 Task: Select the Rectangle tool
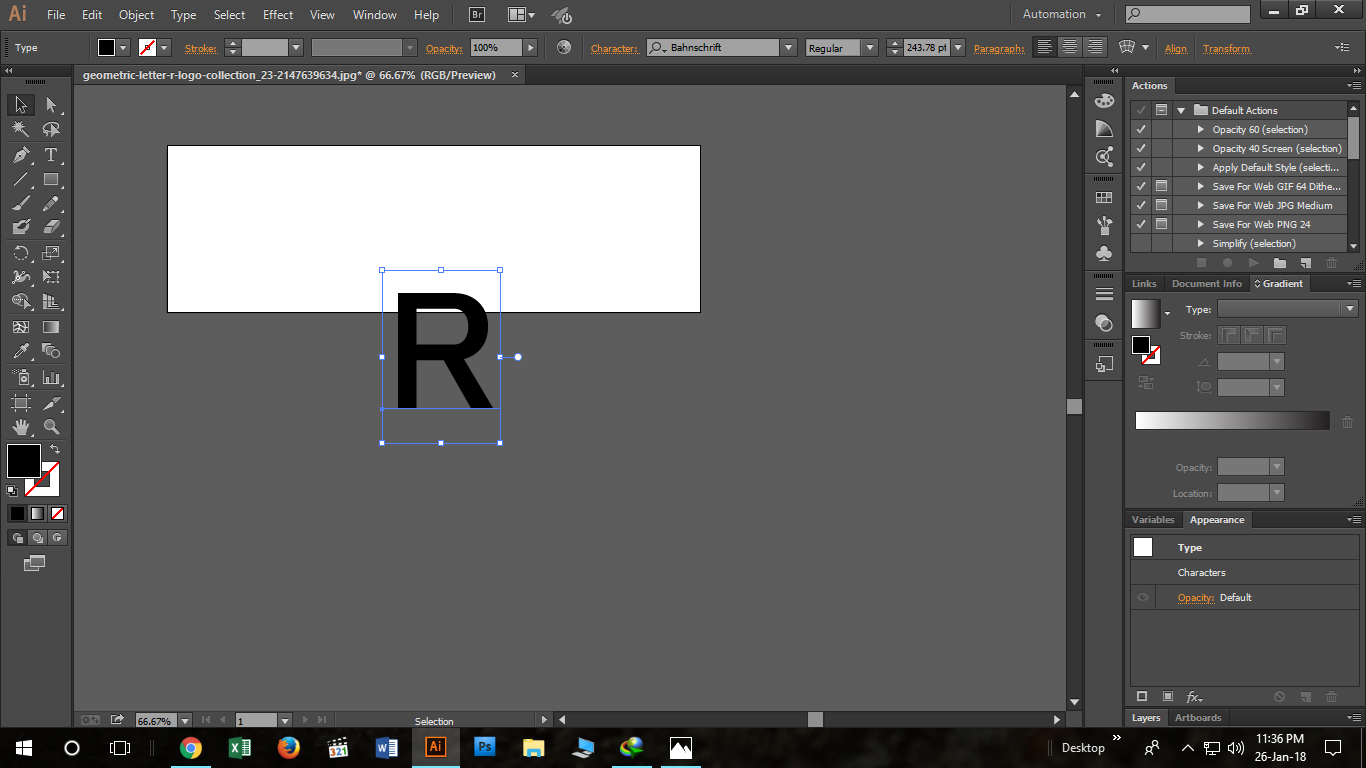(51, 180)
